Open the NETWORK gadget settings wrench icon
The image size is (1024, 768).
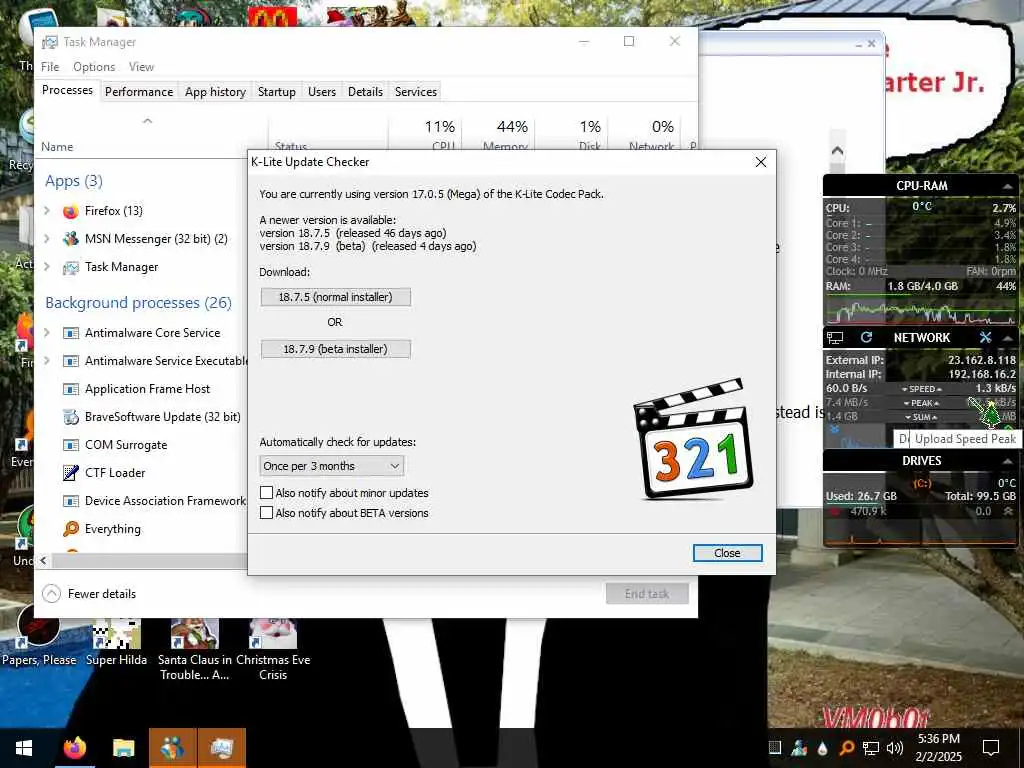coord(985,337)
